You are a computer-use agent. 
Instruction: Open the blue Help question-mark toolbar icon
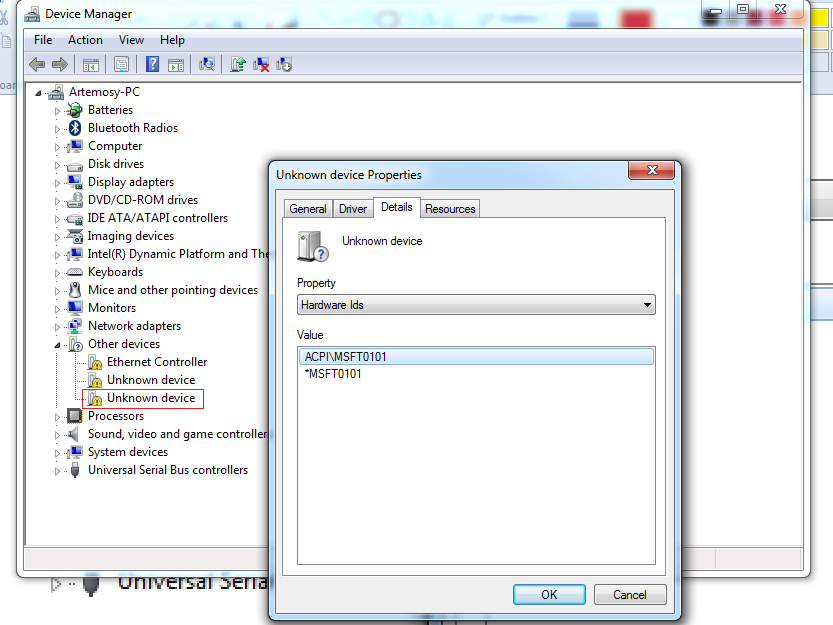point(152,64)
